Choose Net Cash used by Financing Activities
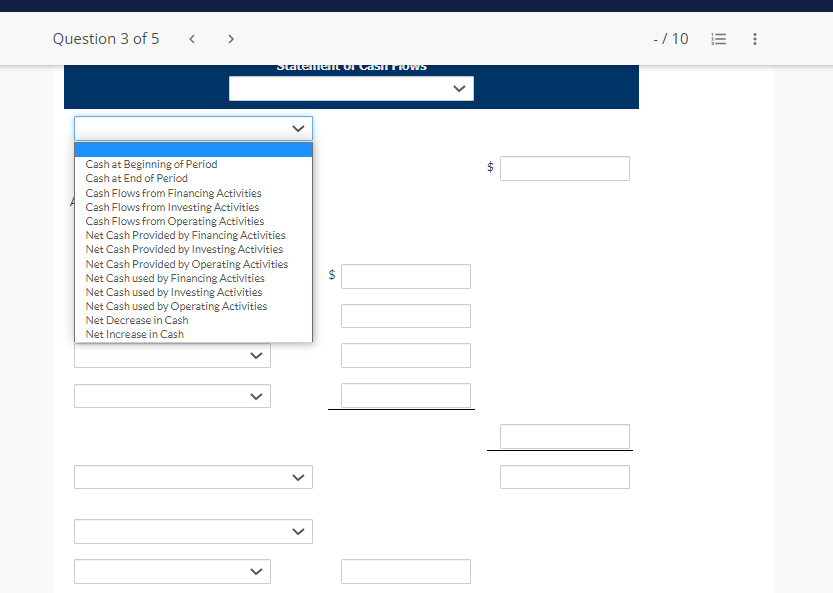Screen dimensions: 833x593 (x=175, y=278)
